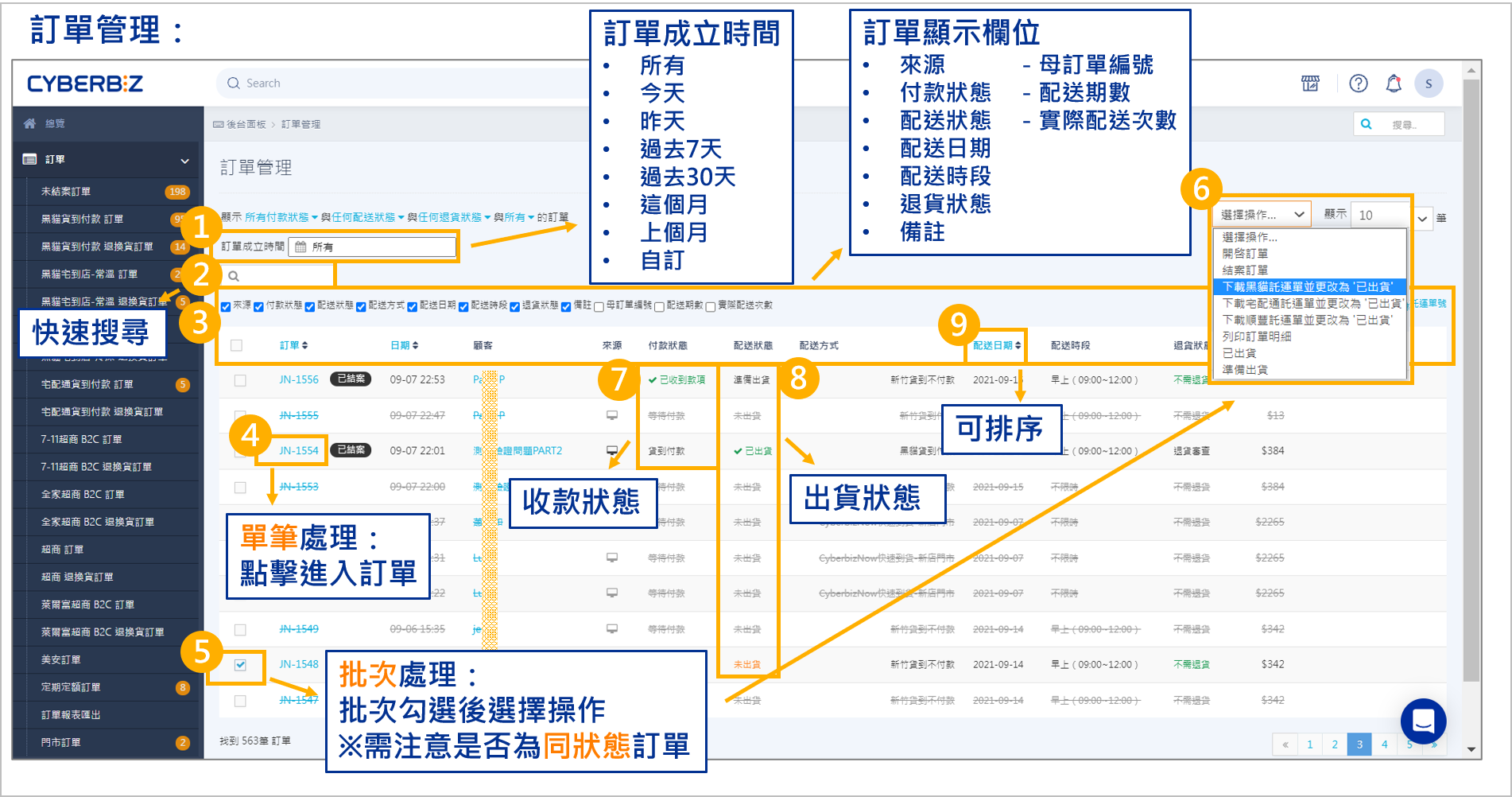
Task: Click the calendar icon in 訂單成立時間 field
Action: 300,247
